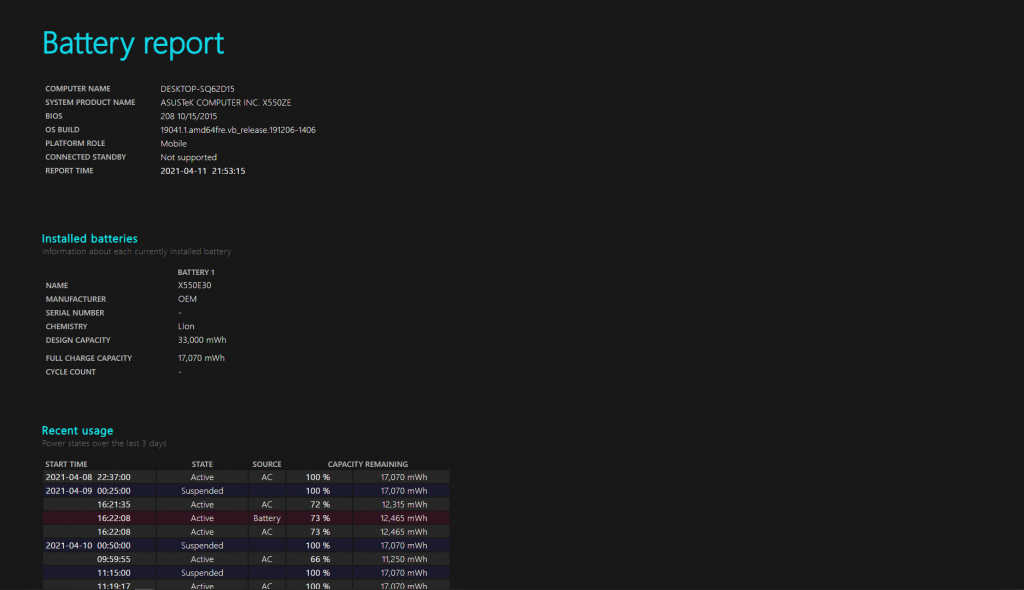Screen dimensions: 1024x590
Task: Click the LIon chemistry value
Action: [186, 326]
